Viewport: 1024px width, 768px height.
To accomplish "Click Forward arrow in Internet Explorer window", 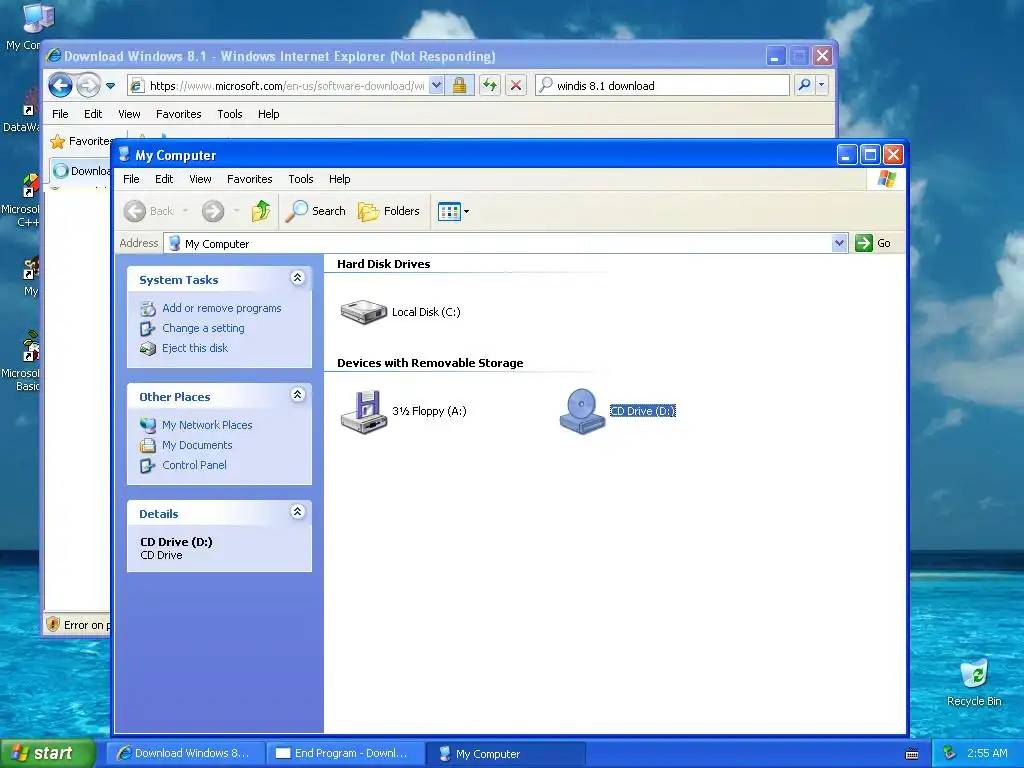I will coord(88,85).
